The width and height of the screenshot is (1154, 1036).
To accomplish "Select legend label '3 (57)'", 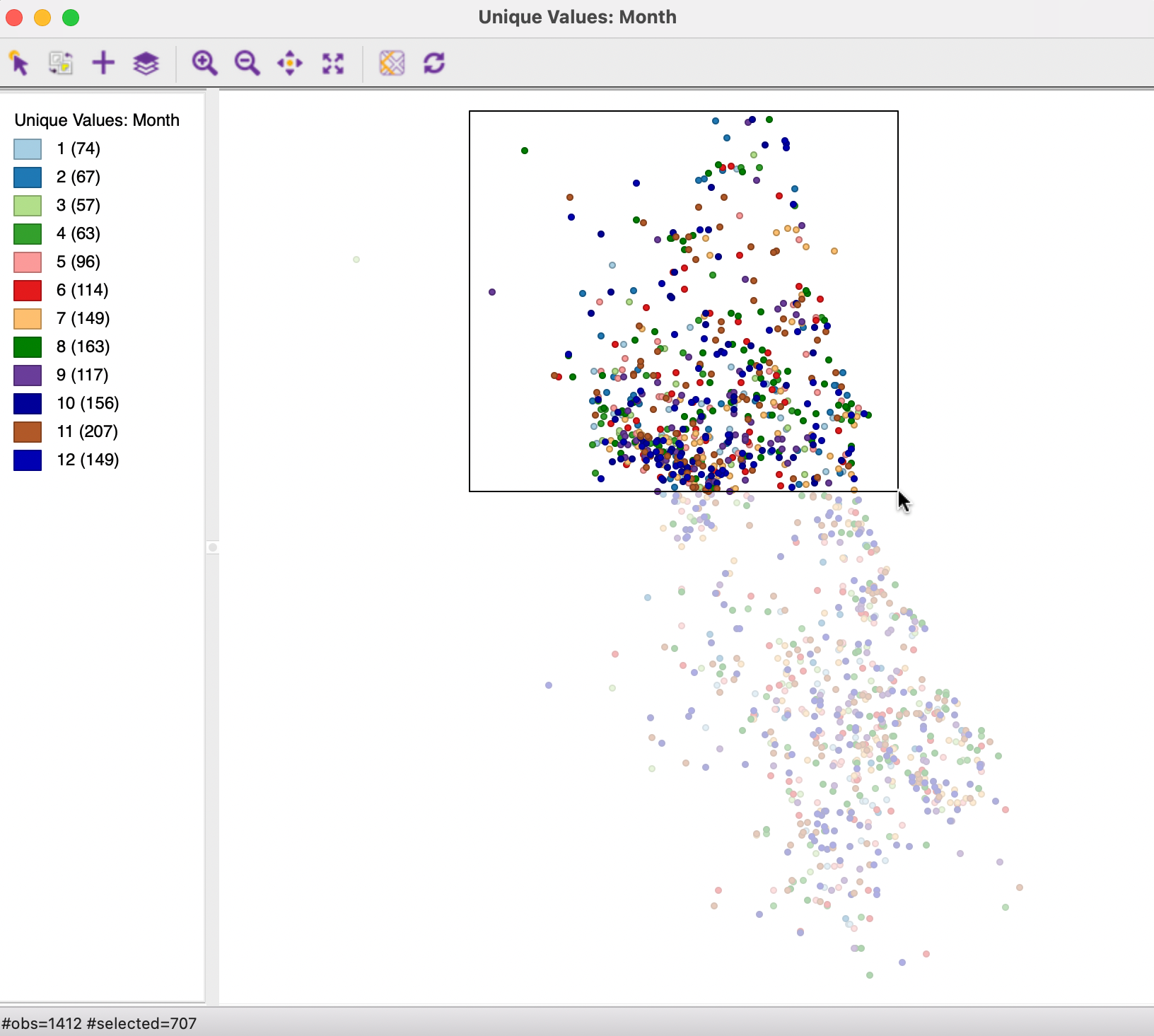I will (78, 205).
